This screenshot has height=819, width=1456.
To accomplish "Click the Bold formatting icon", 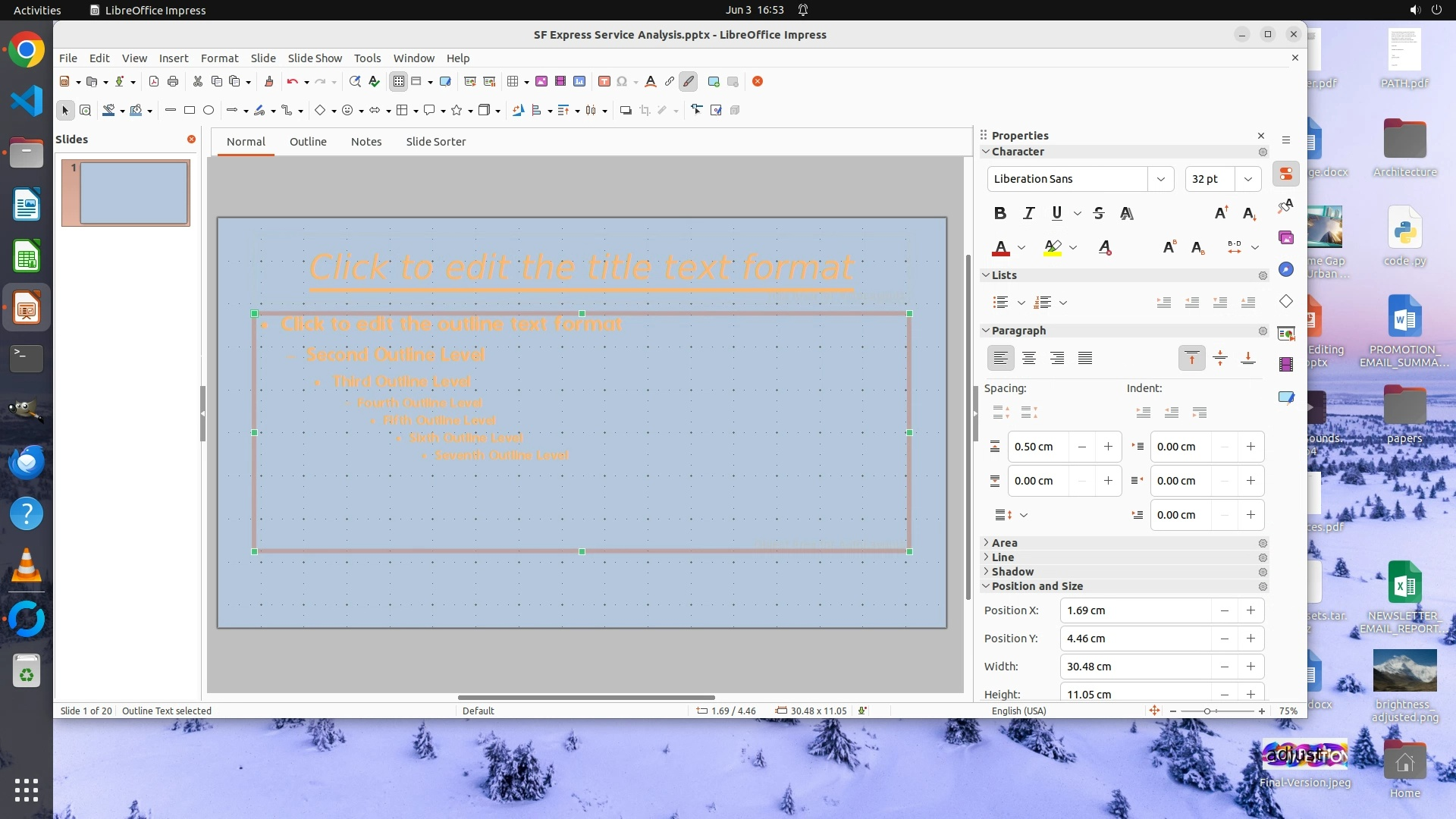I will tap(999, 213).
